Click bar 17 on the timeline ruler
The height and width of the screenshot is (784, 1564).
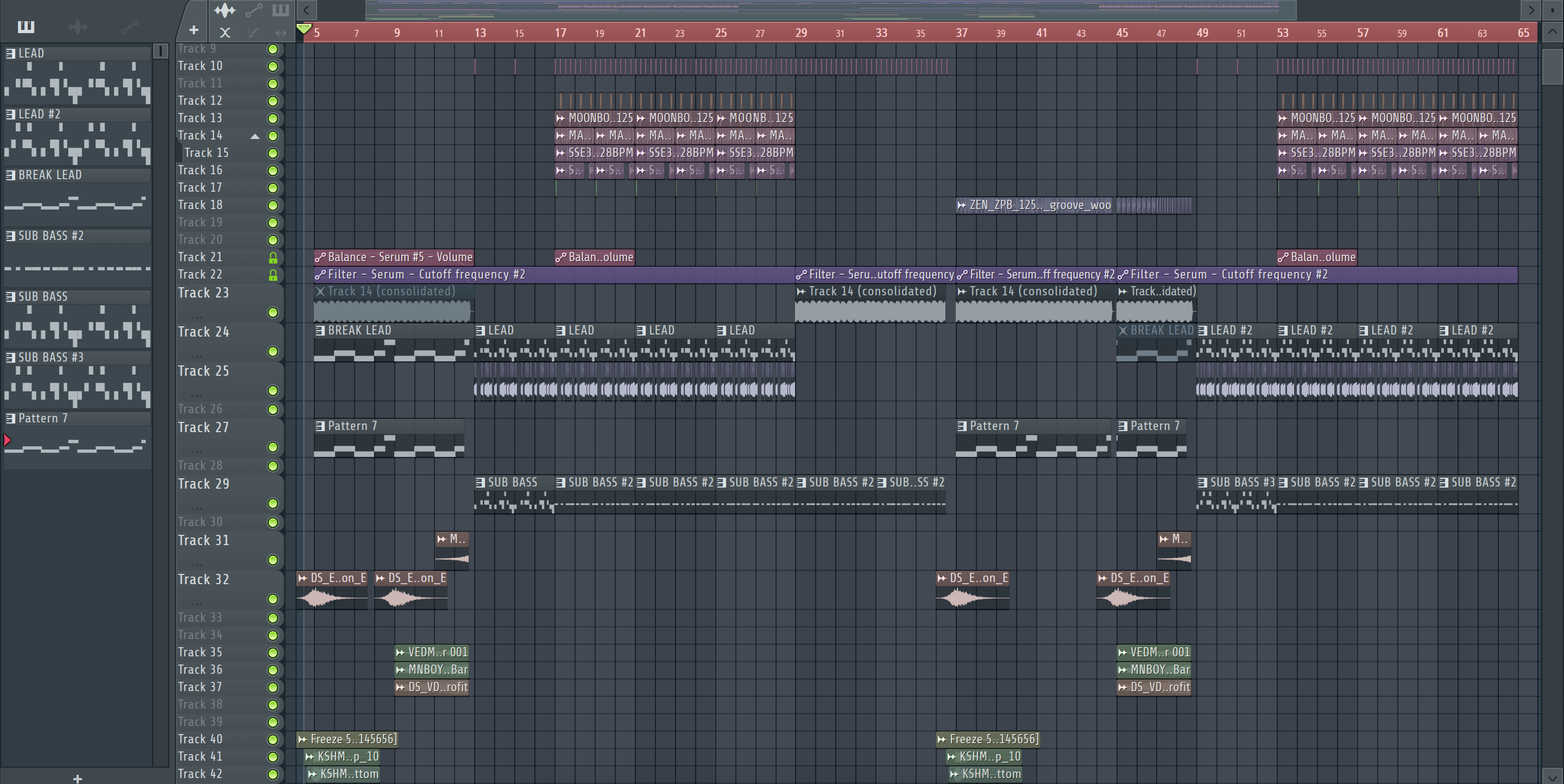click(x=560, y=33)
